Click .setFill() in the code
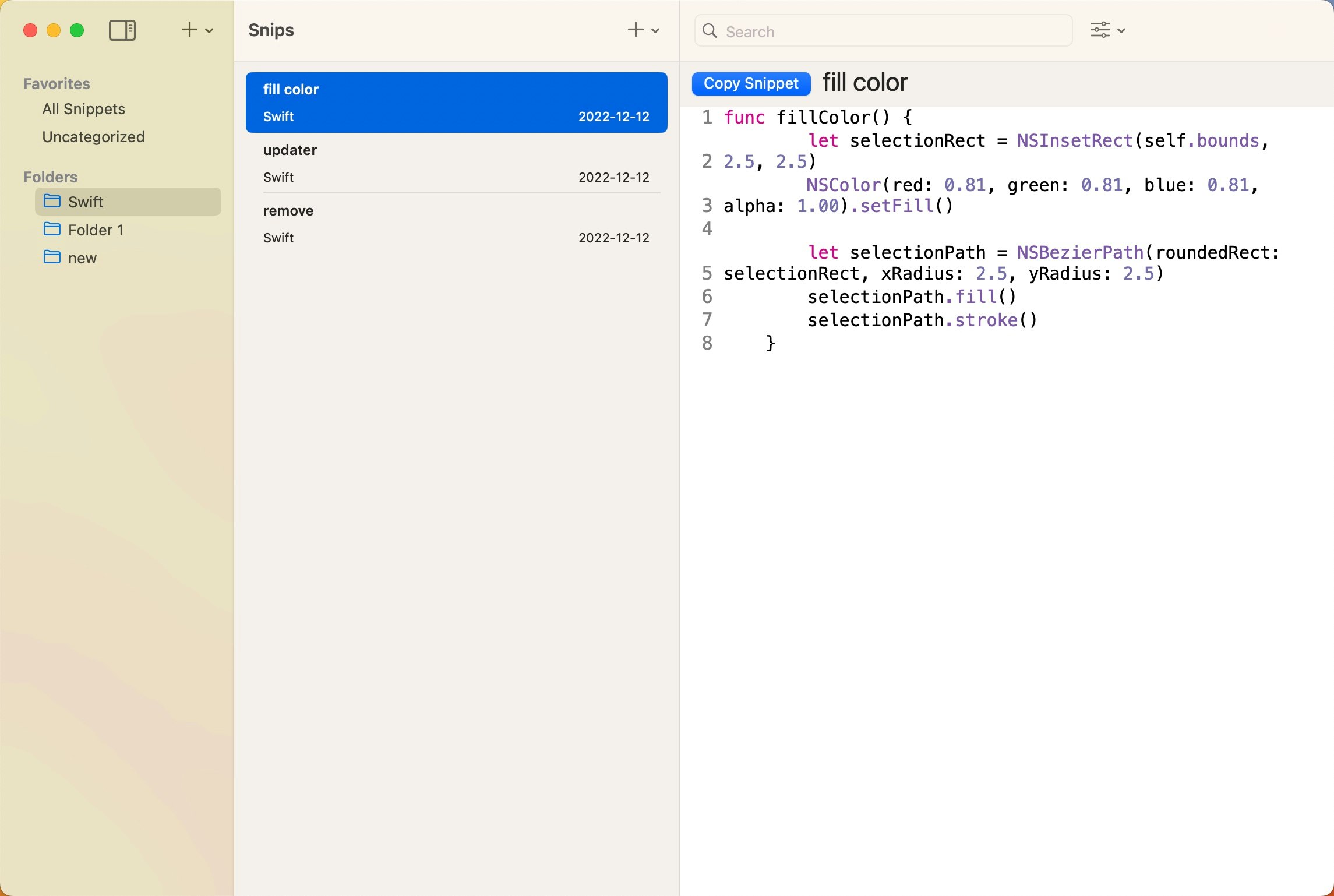 pos(901,206)
